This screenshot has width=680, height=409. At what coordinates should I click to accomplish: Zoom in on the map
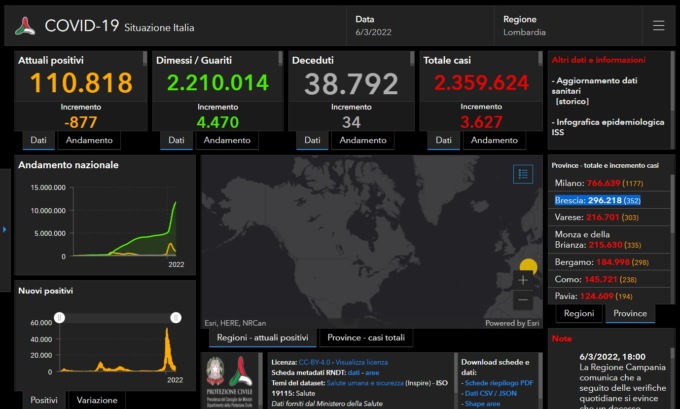tap(523, 280)
